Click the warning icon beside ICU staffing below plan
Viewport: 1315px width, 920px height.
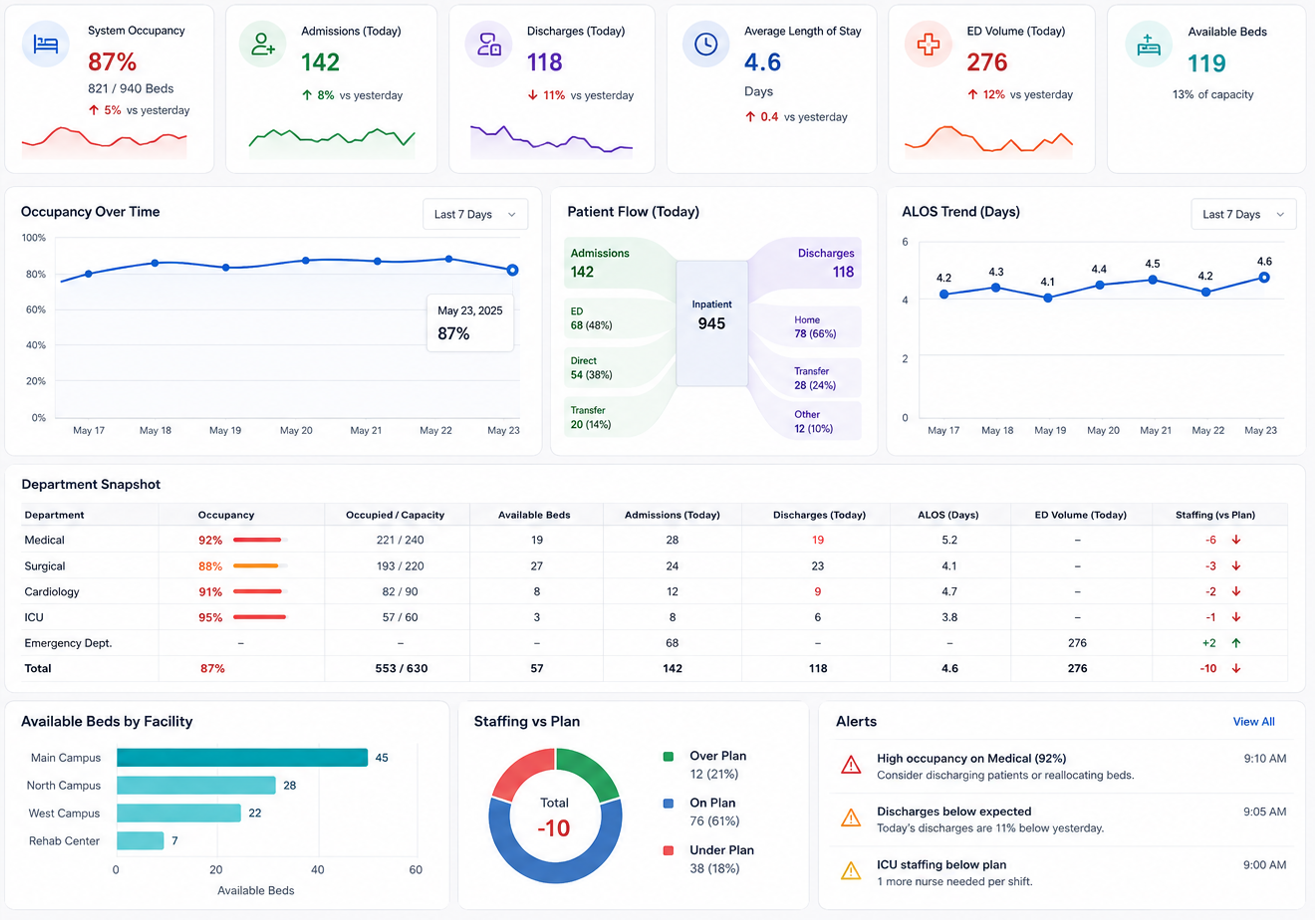pos(851,871)
